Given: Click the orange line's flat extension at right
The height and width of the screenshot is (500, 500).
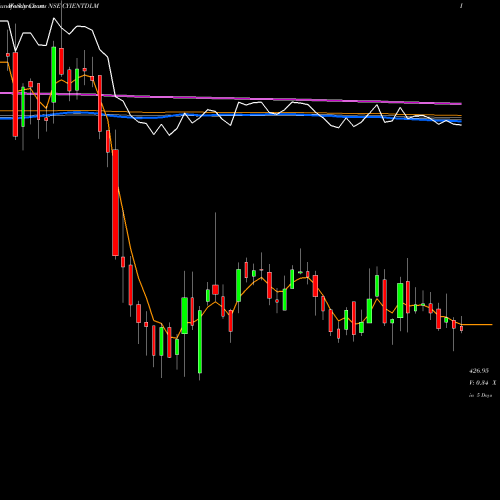Looking at the screenshot, I should (477, 324).
